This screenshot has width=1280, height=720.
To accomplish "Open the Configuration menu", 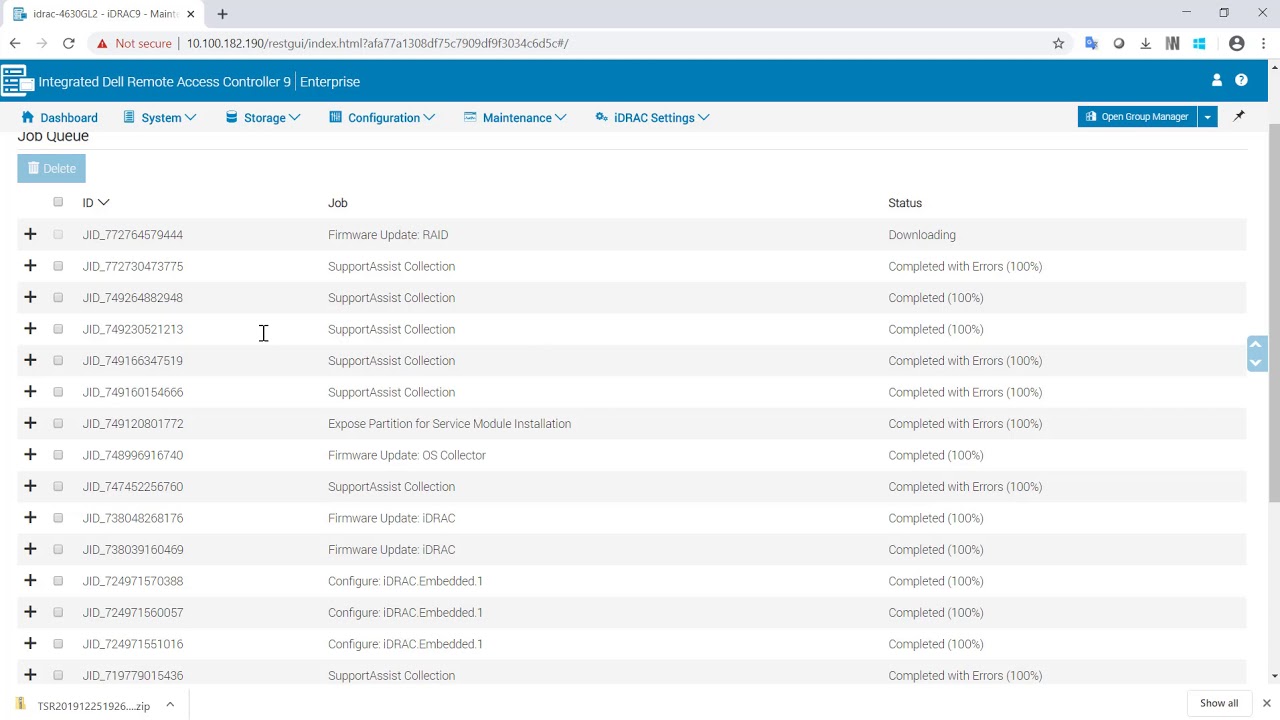I will coord(382,118).
